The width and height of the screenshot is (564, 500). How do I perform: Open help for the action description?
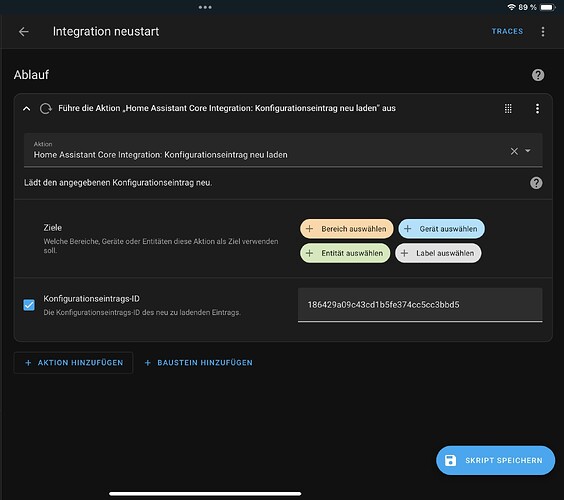536,183
